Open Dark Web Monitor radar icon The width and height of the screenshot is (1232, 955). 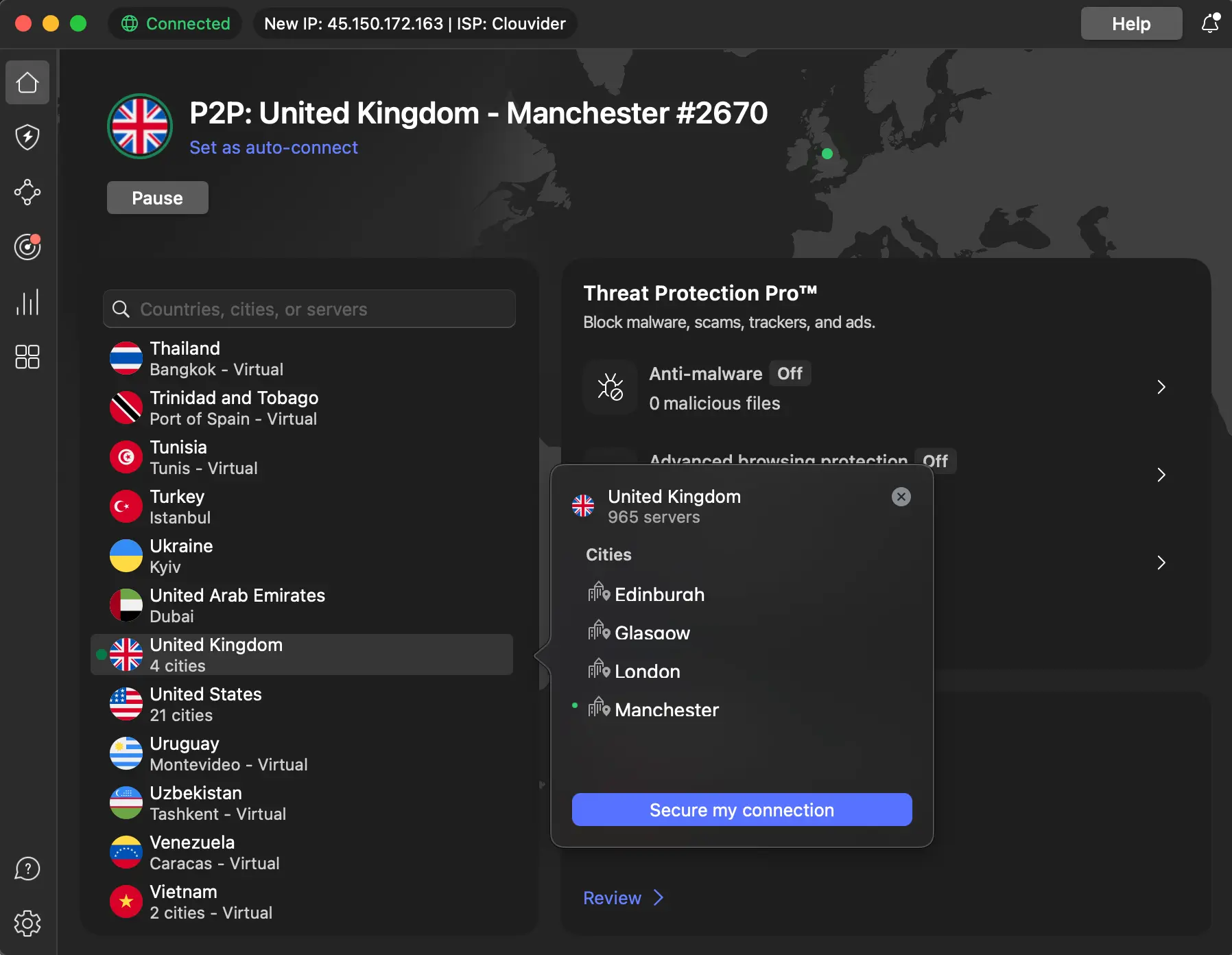[x=27, y=247]
